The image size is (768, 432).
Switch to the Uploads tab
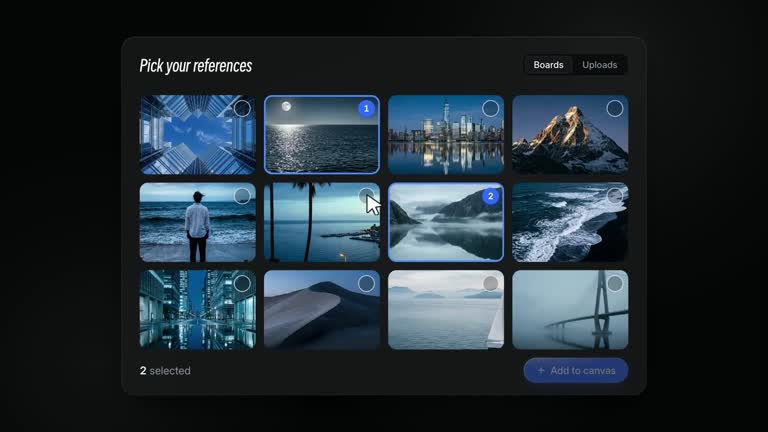600,65
